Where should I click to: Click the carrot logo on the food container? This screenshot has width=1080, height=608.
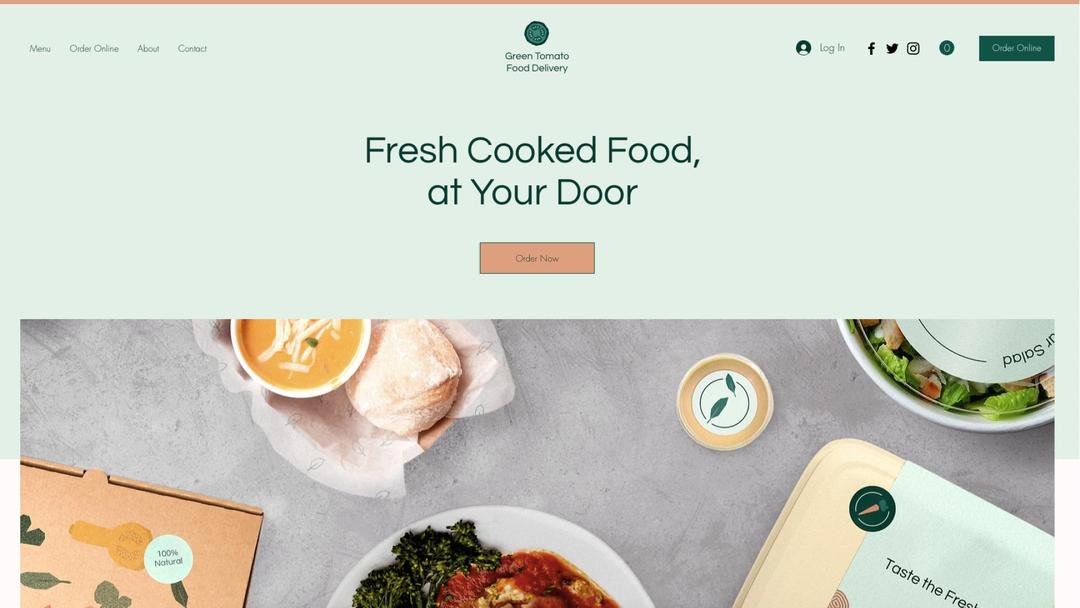pos(872,509)
